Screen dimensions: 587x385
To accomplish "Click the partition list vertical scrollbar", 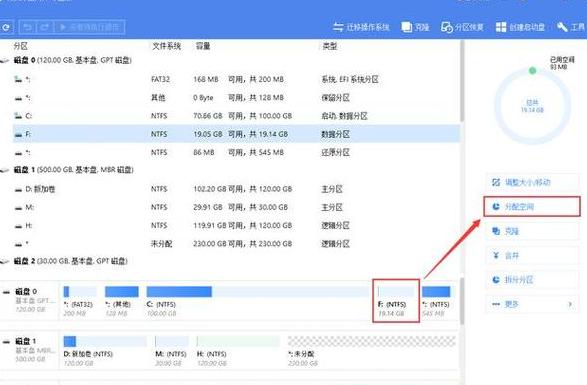I will pos(462,81).
